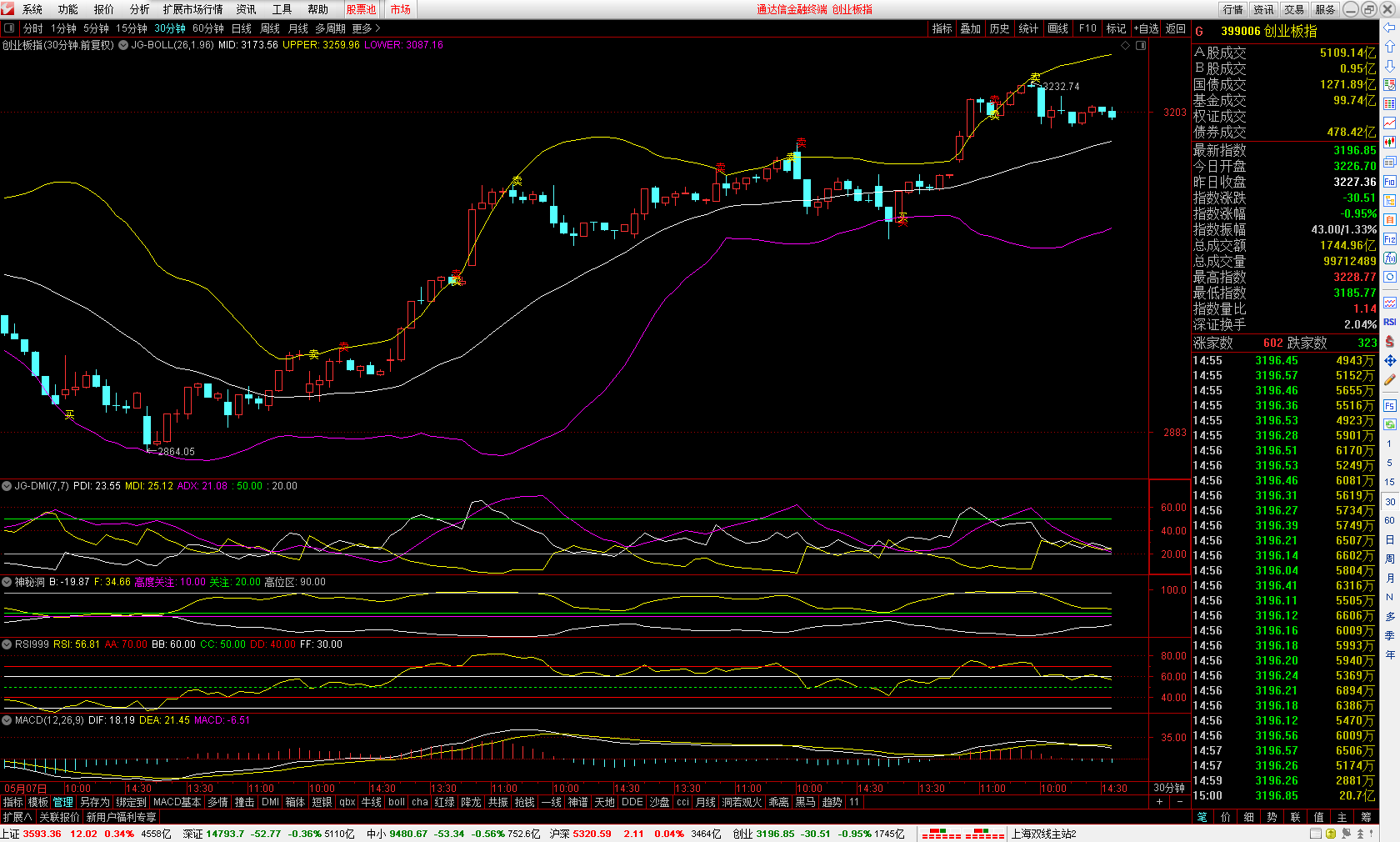Image resolution: width=1400 pixels, height=842 pixels.
Task: Click the diamond icon at chart top right
Action: click(1125, 45)
